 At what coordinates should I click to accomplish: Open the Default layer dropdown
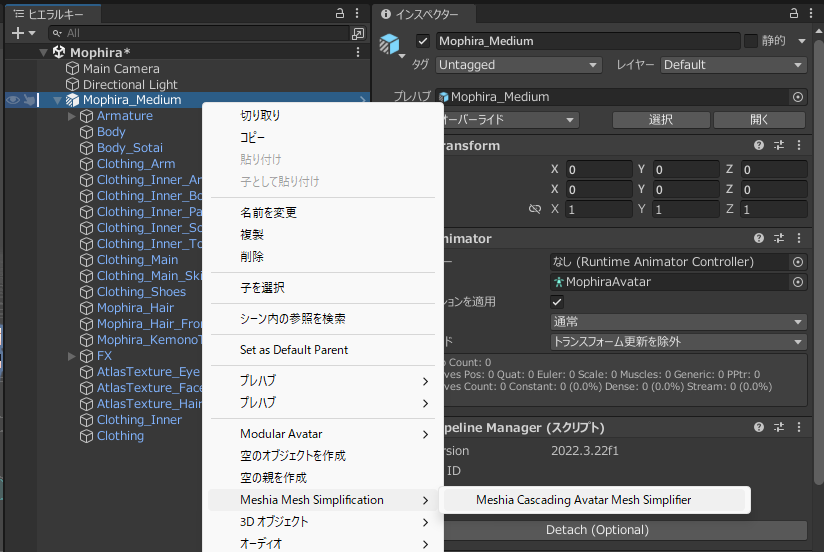(x=733, y=65)
